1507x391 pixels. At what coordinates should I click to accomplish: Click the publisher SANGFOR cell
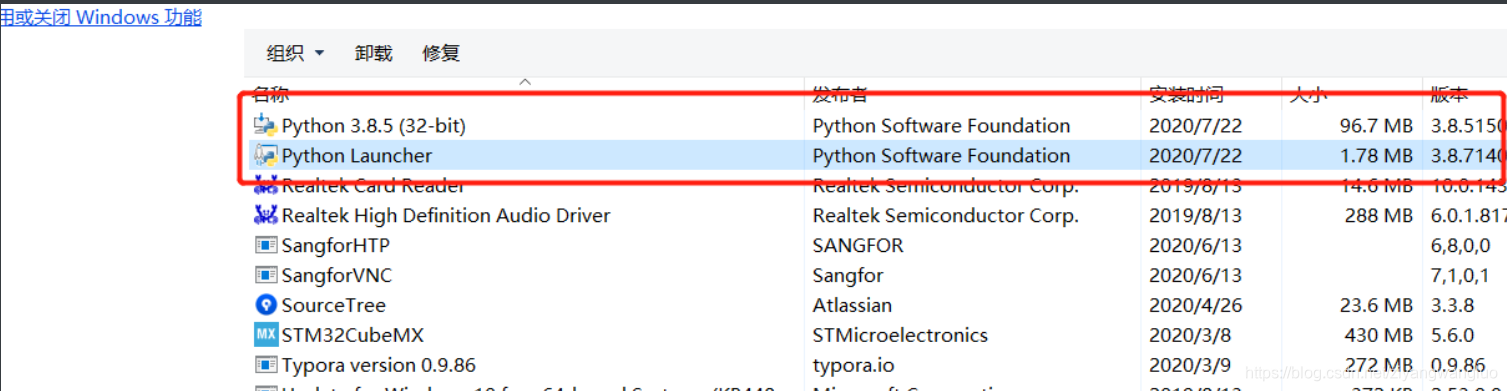tap(858, 245)
